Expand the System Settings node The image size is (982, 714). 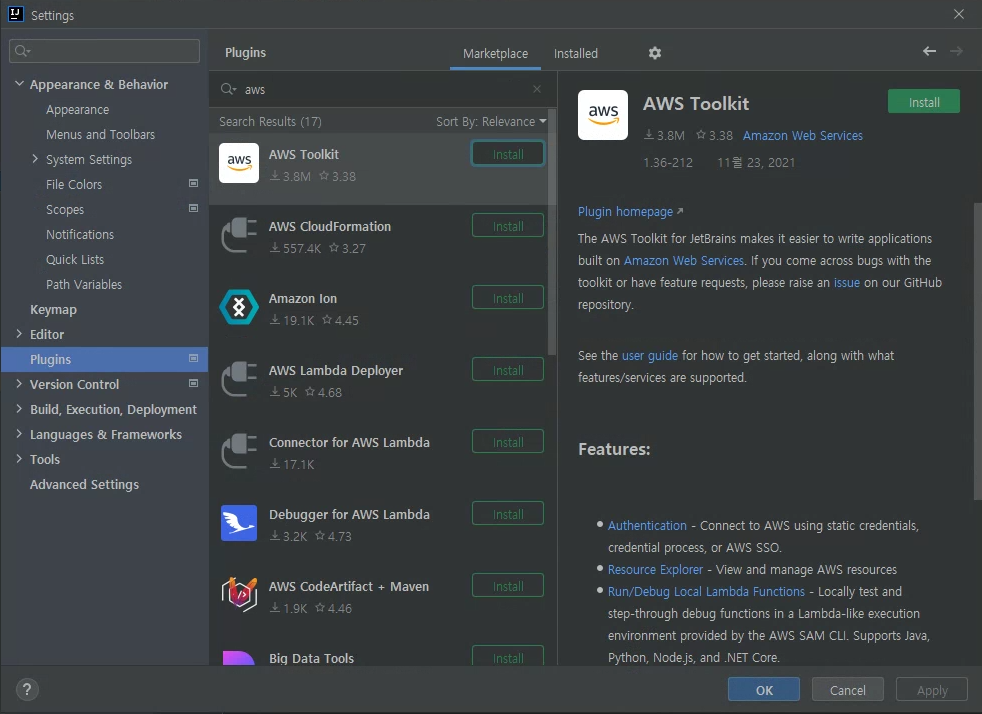[x=35, y=159]
